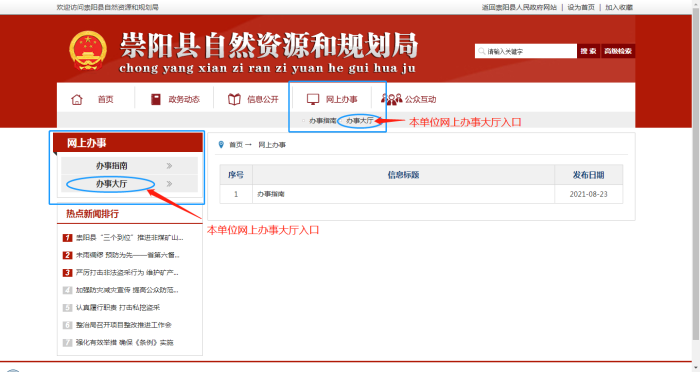Click rank 5 badge in hot news
The height and width of the screenshot is (372, 700).
(x=67, y=307)
